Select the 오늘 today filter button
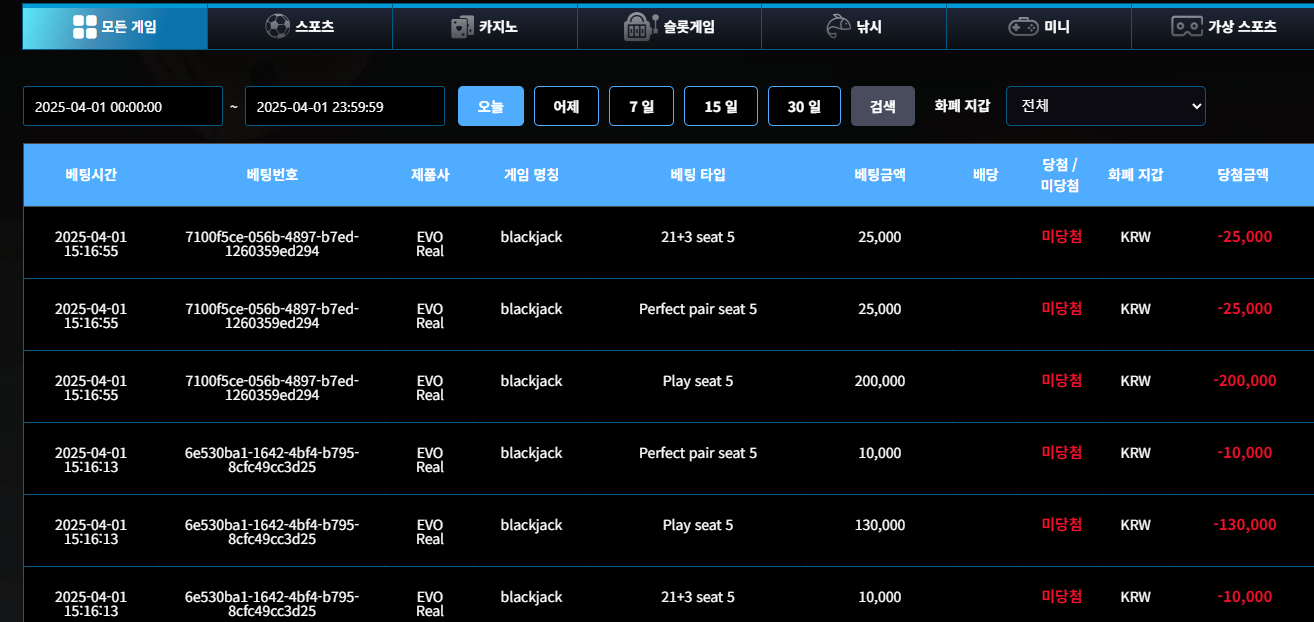Image resolution: width=1314 pixels, height=622 pixels. [490, 106]
